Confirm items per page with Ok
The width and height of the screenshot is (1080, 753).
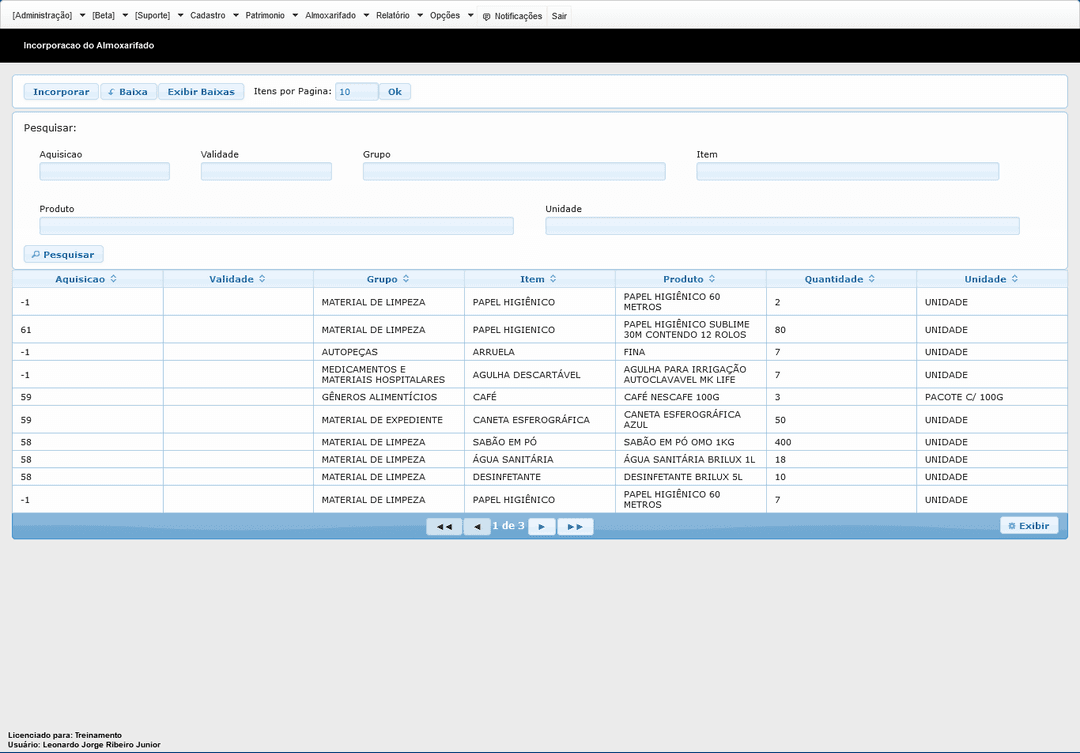(395, 92)
